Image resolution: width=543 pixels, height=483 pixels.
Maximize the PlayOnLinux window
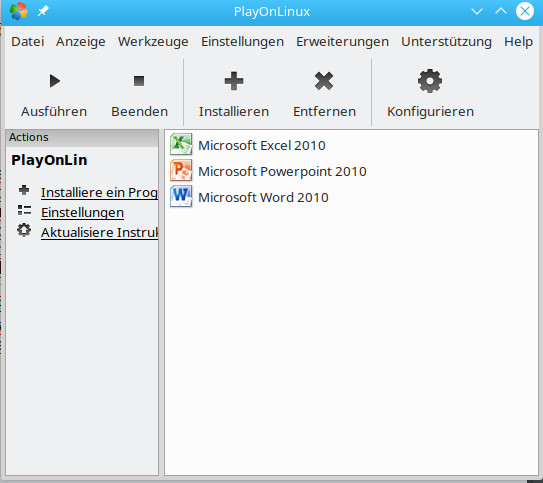[501, 11]
